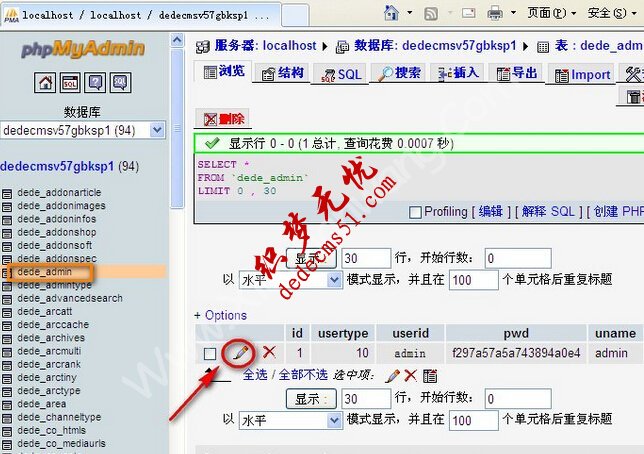Switch to the Import tab
644x454 pixels.
click(582, 75)
